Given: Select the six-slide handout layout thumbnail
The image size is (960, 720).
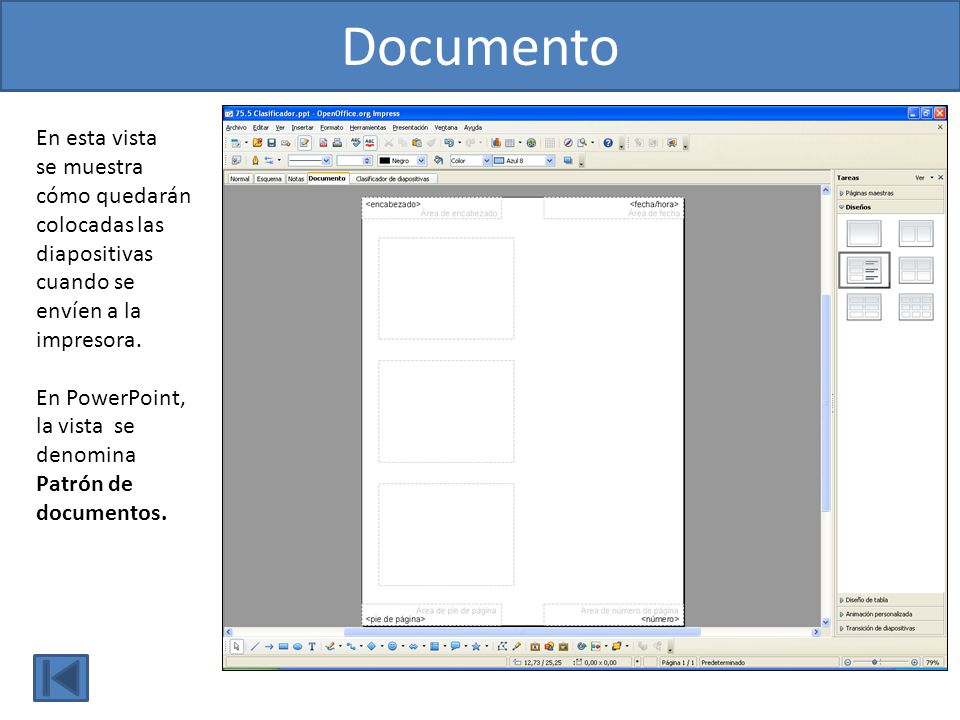Looking at the screenshot, I should (x=864, y=307).
